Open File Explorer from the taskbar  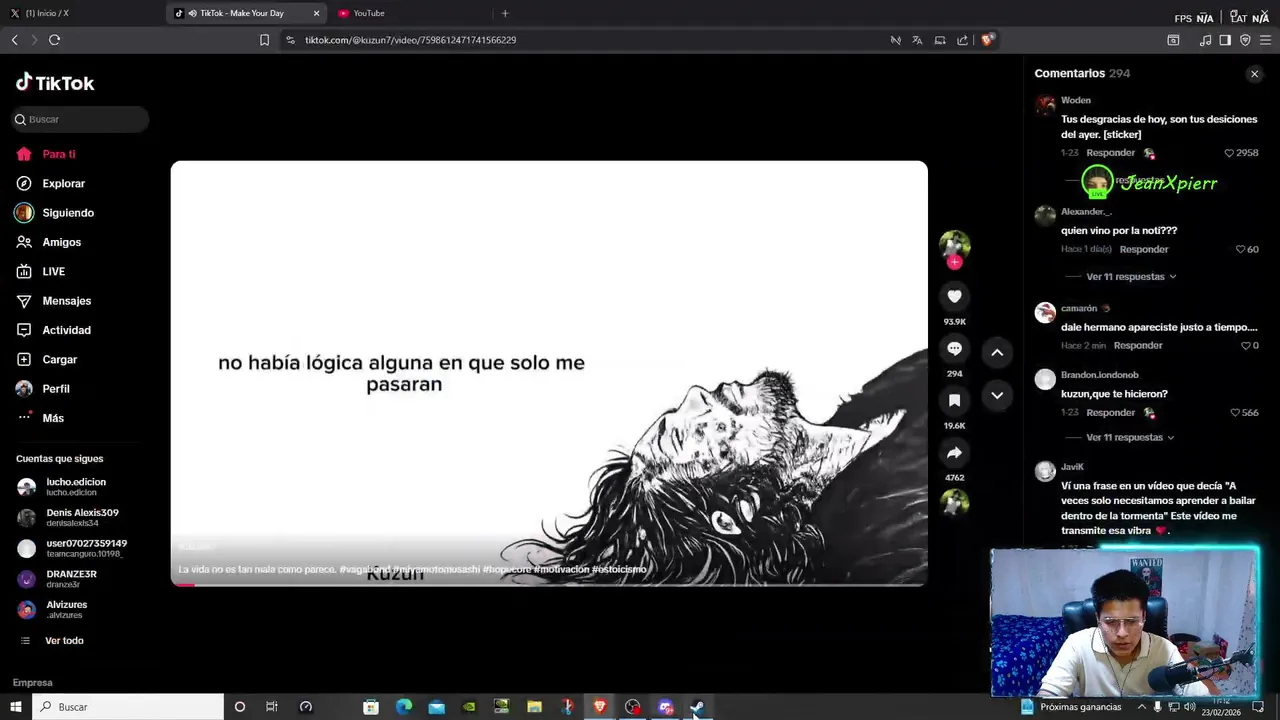coord(534,707)
